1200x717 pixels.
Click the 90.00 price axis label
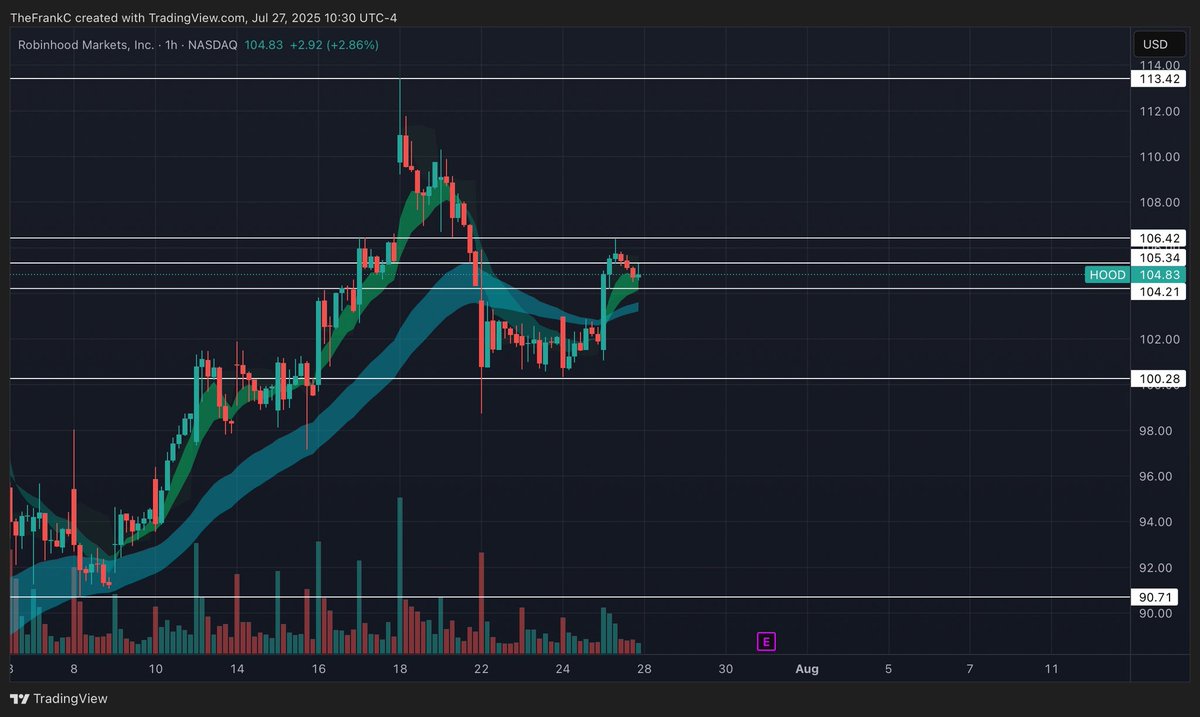[x=1156, y=614]
